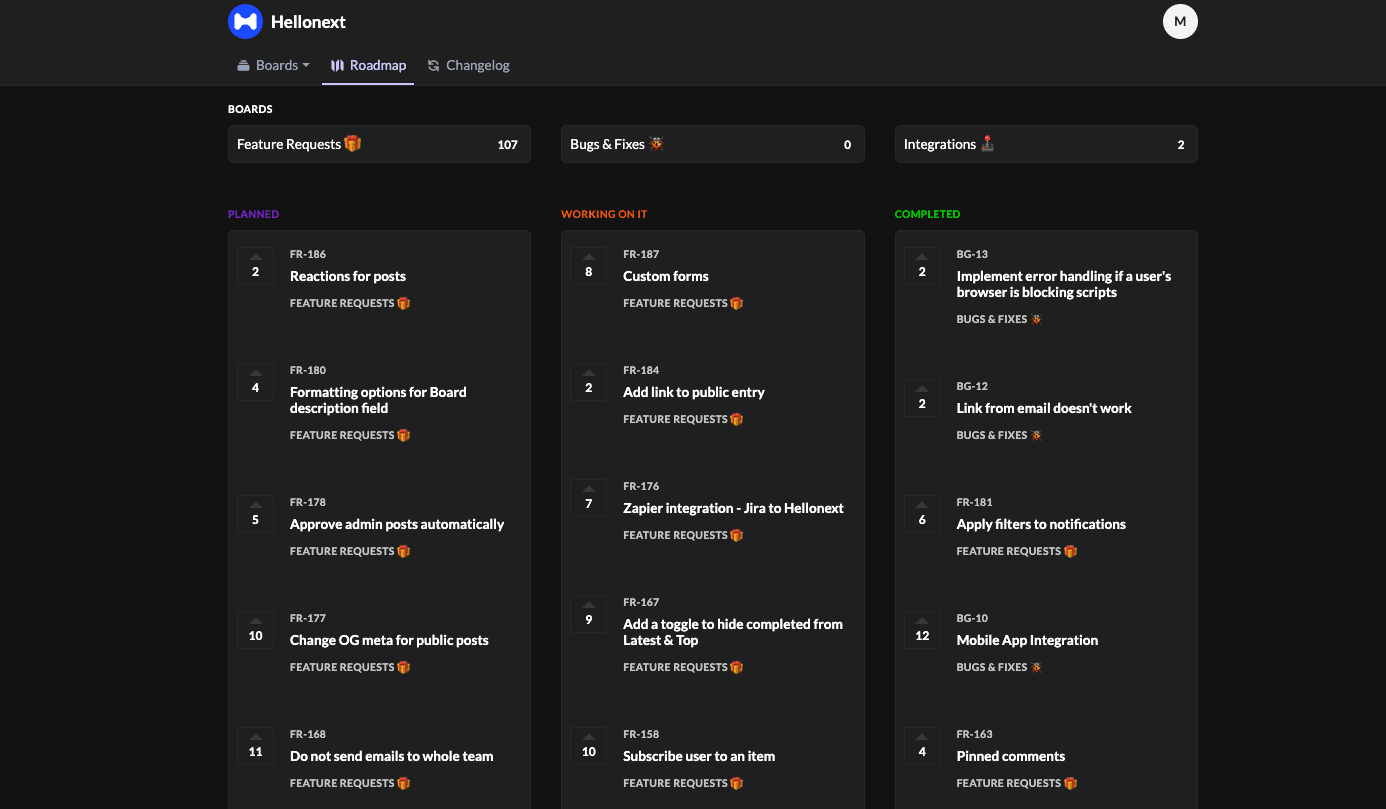Open the Boards dropdown menu
Screen dimensions: 1386x809
point(273,65)
